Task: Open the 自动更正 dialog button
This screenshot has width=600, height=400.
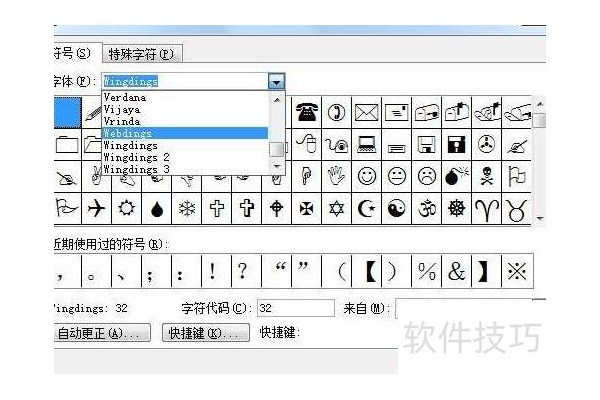Action: coord(102,333)
